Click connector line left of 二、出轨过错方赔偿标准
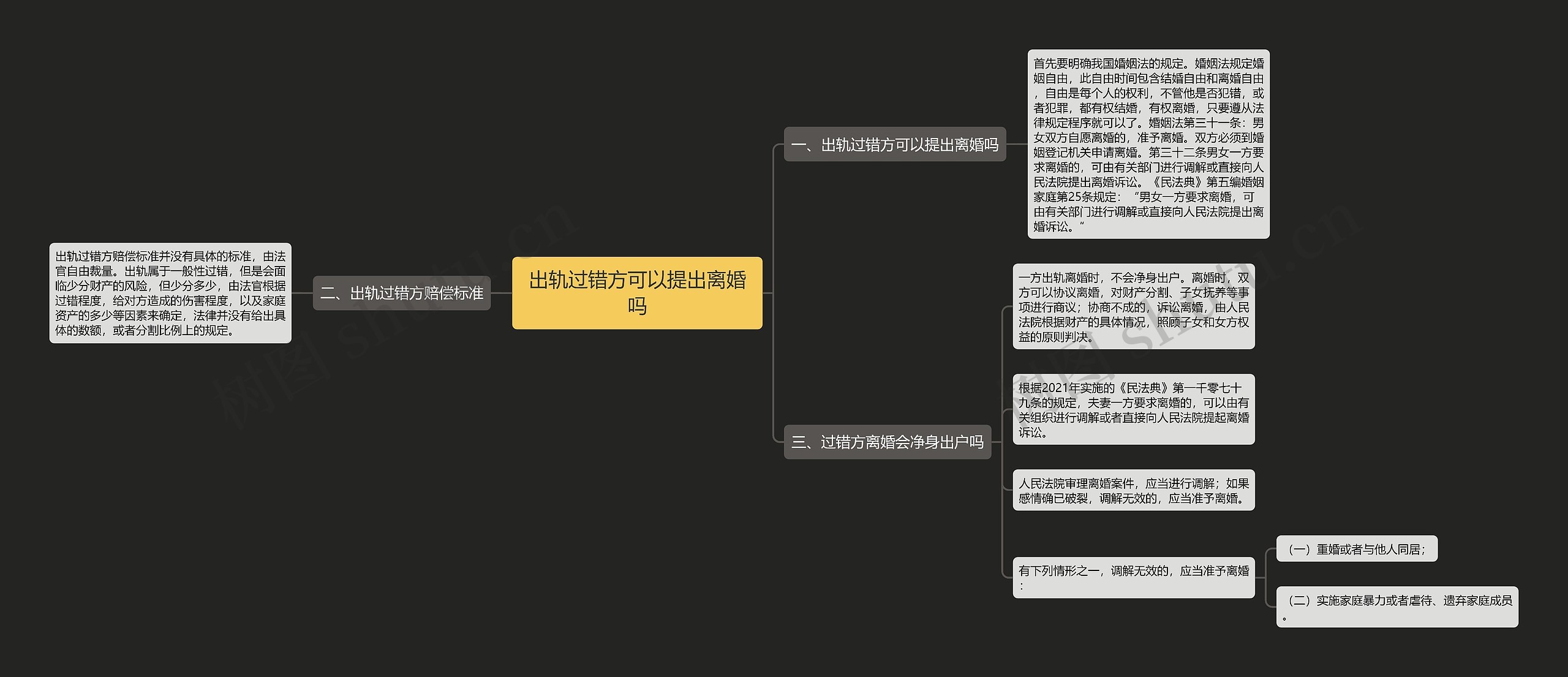This screenshot has height=677, width=1568. pos(302,293)
